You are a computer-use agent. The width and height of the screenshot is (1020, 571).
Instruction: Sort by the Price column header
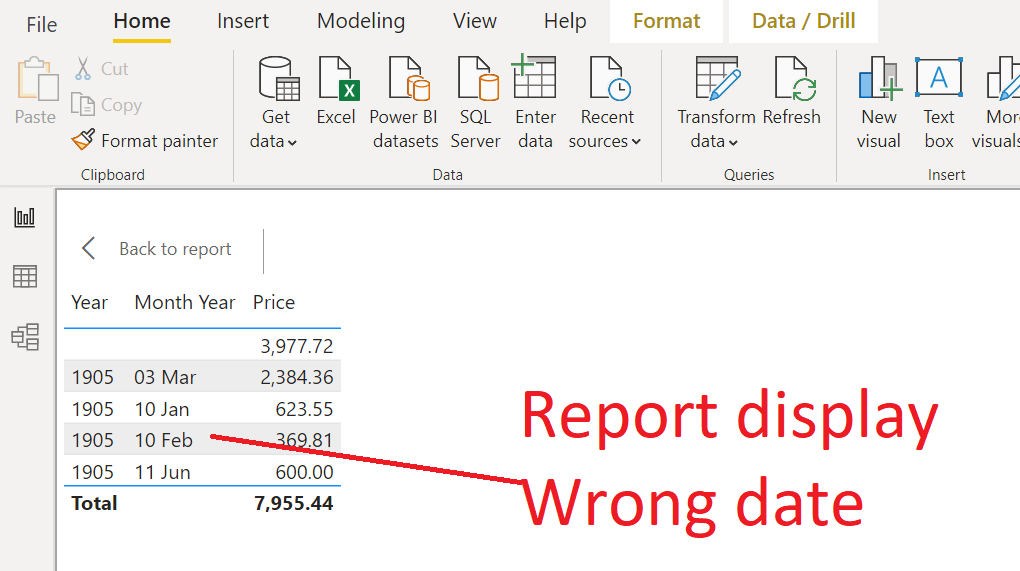click(274, 302)
